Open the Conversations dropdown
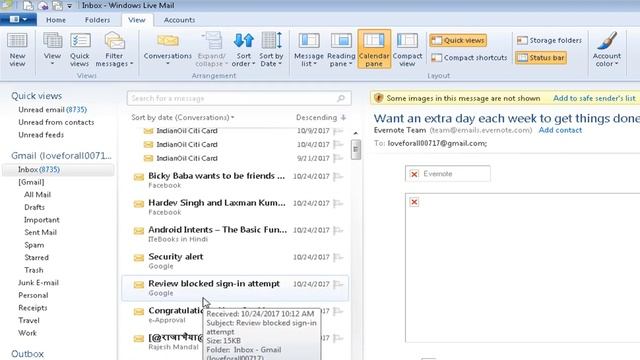The image size is (640, 360). pos(167,50)
